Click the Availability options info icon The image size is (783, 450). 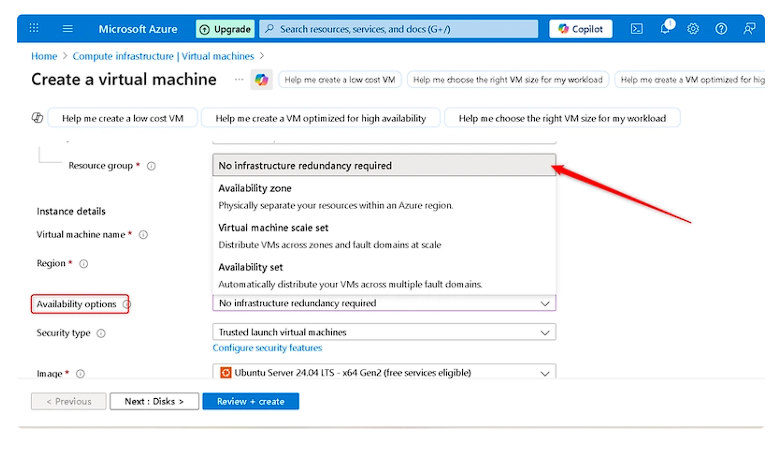127,304
